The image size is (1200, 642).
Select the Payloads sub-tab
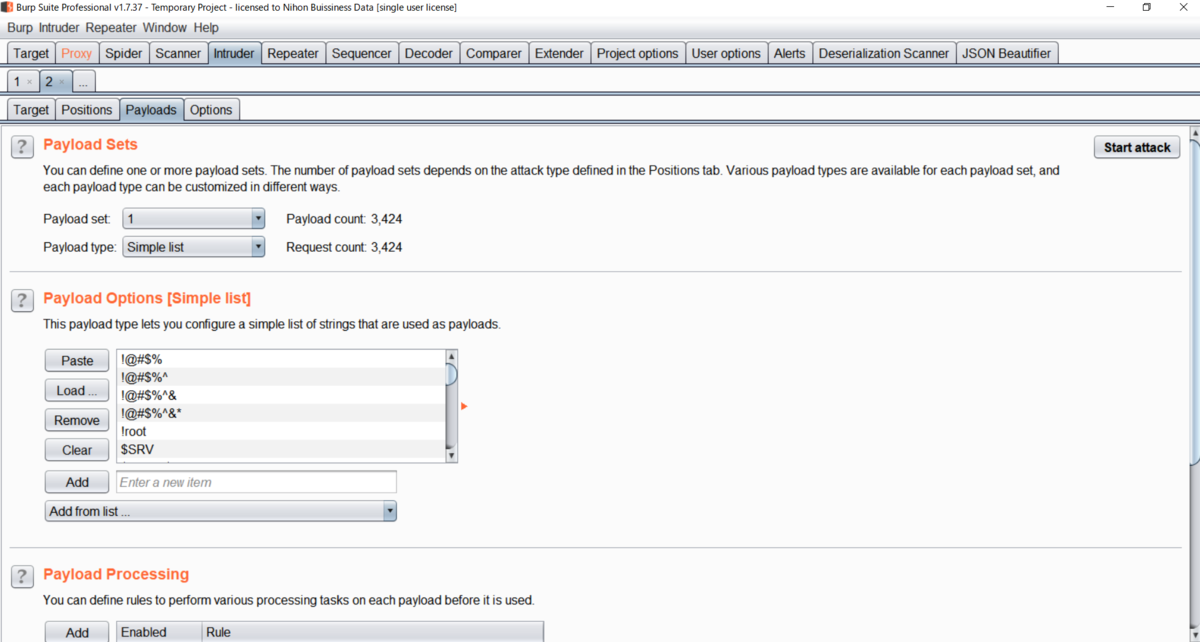tap(151, 110)
